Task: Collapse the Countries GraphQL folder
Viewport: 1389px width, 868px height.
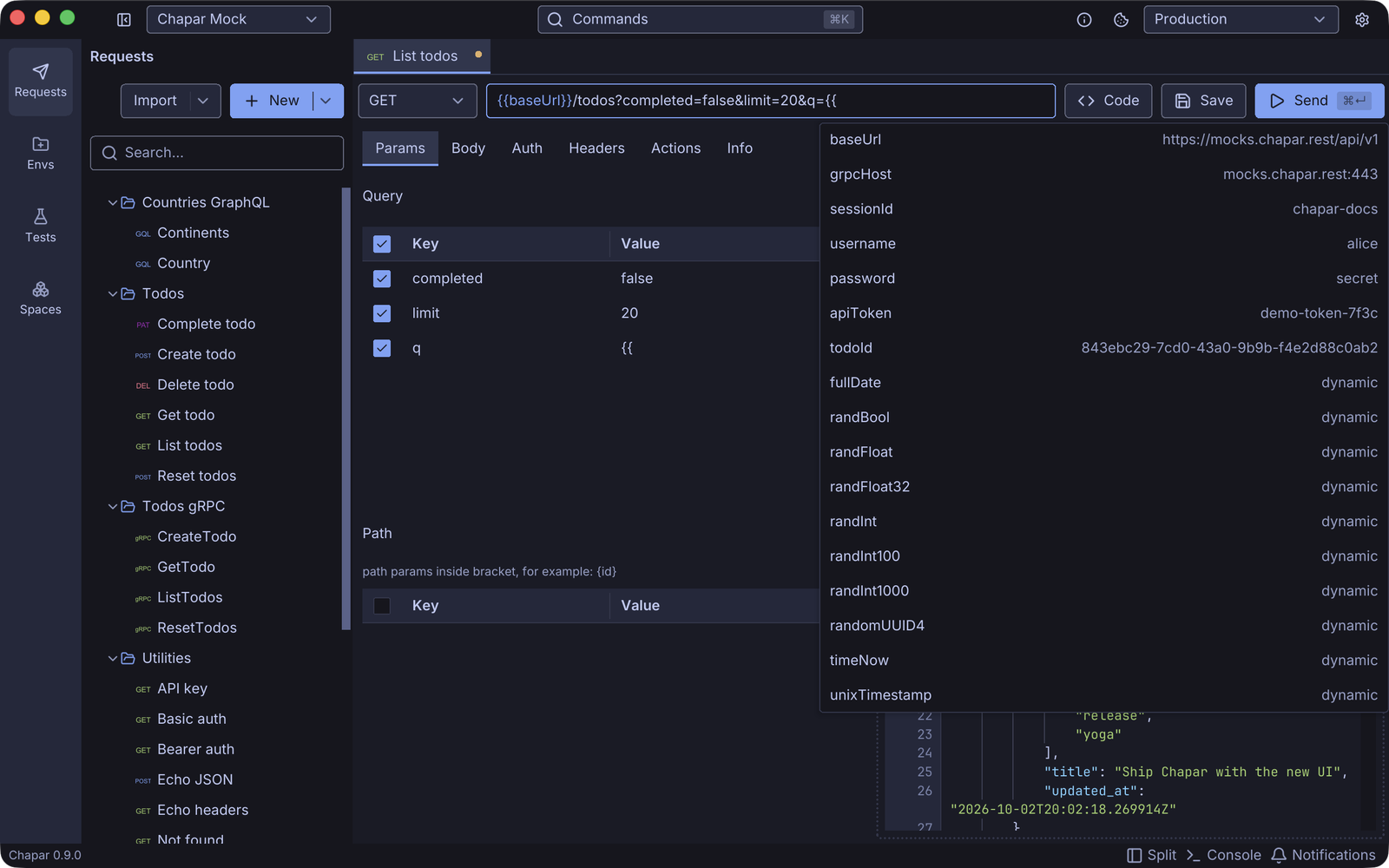Action: (113, 202)
